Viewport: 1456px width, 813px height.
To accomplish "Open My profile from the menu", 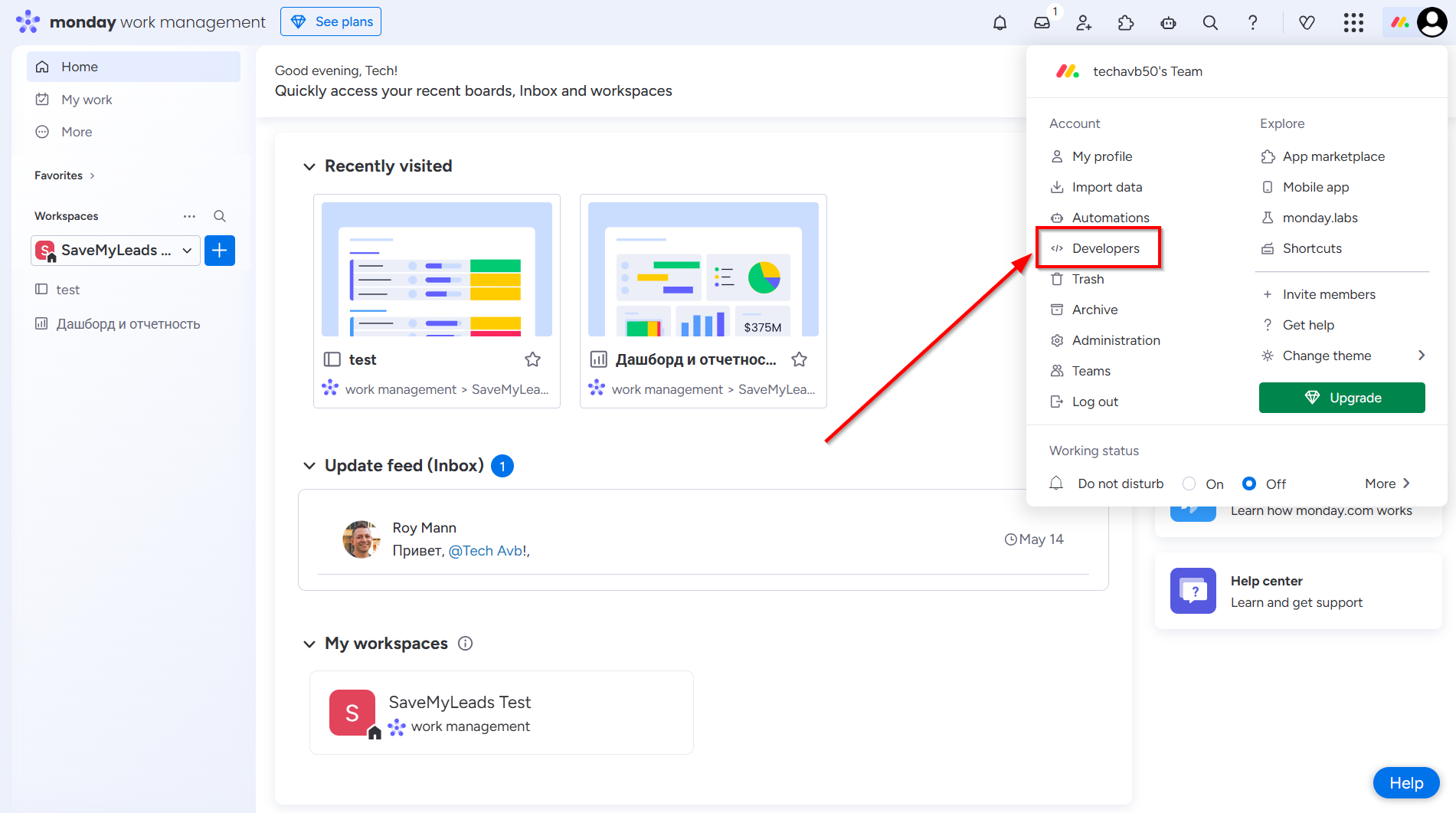I will (x=1102, y=156).
